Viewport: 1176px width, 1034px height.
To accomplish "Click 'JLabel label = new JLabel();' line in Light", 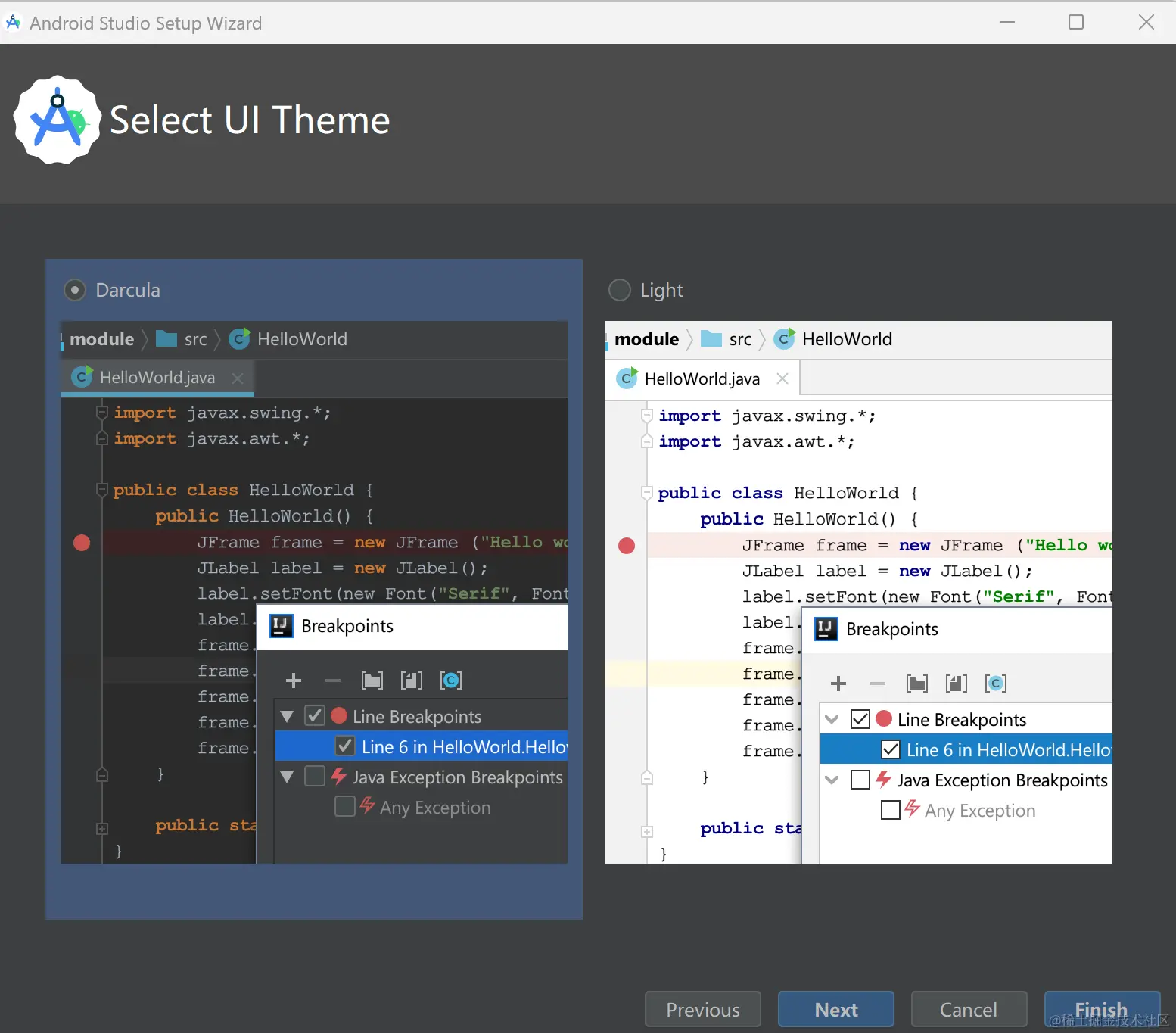I will click(x=887, y=571).
